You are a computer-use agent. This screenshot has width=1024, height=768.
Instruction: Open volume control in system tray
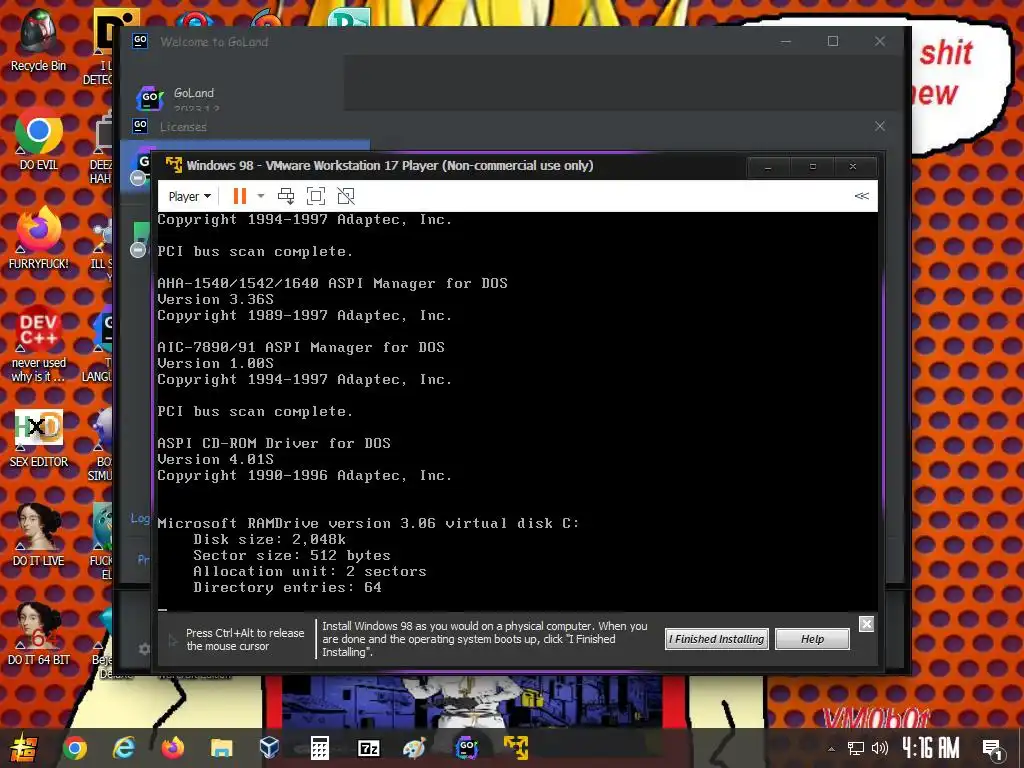(x=880, y=748)
